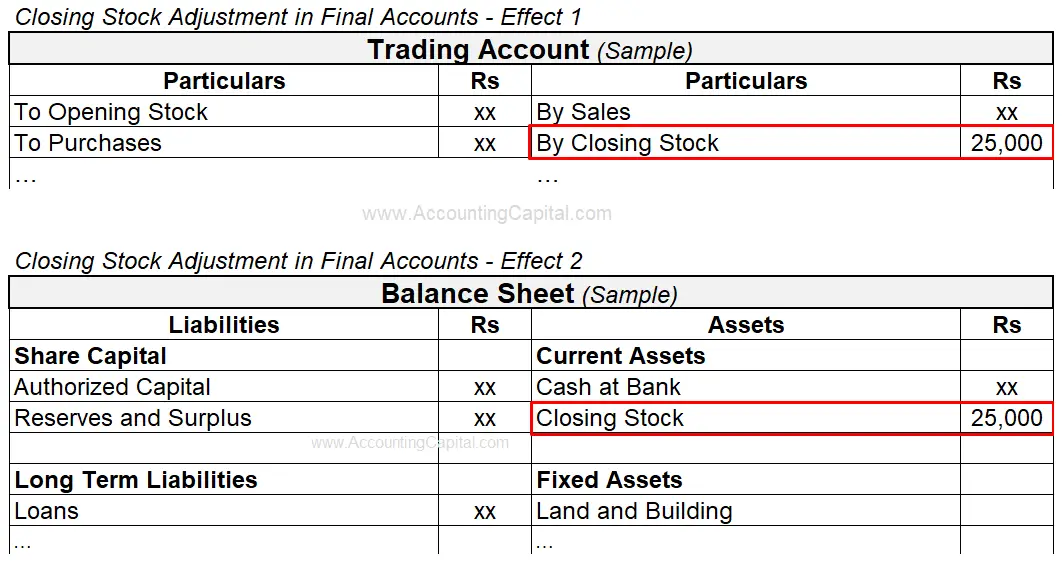Select the 'To Purchases' cell
Viewport: 1063px width, 561px height.
tap(88, 143)
